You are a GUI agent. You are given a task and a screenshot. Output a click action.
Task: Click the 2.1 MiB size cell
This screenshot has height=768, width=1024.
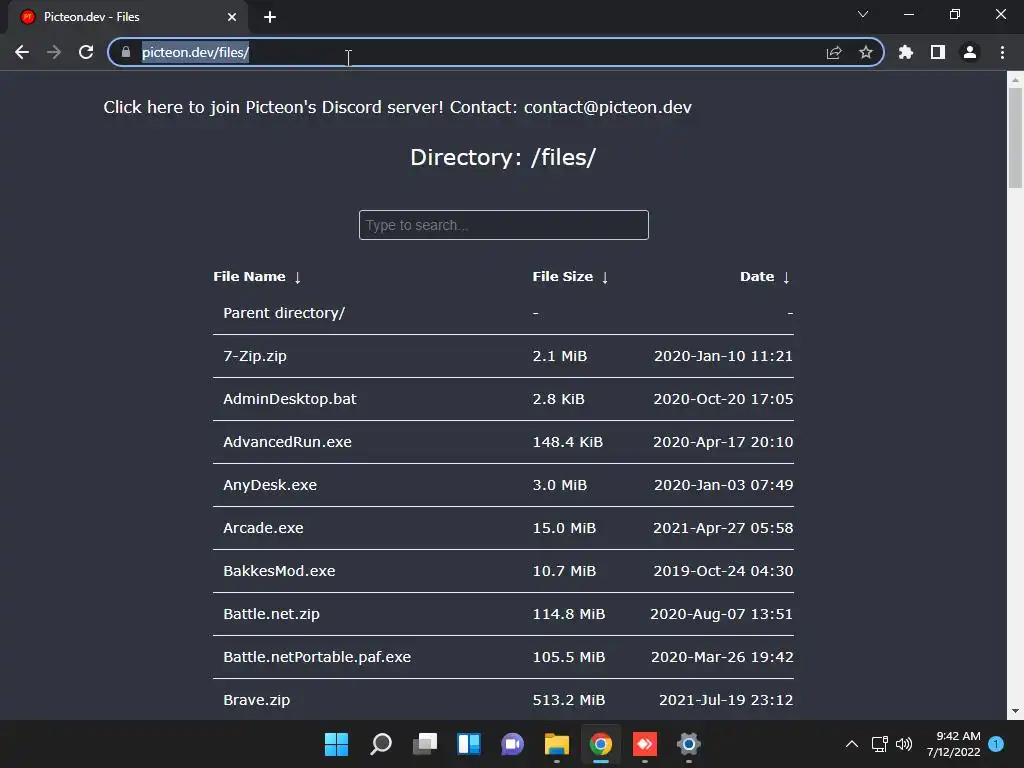click(x=560, y=356)
